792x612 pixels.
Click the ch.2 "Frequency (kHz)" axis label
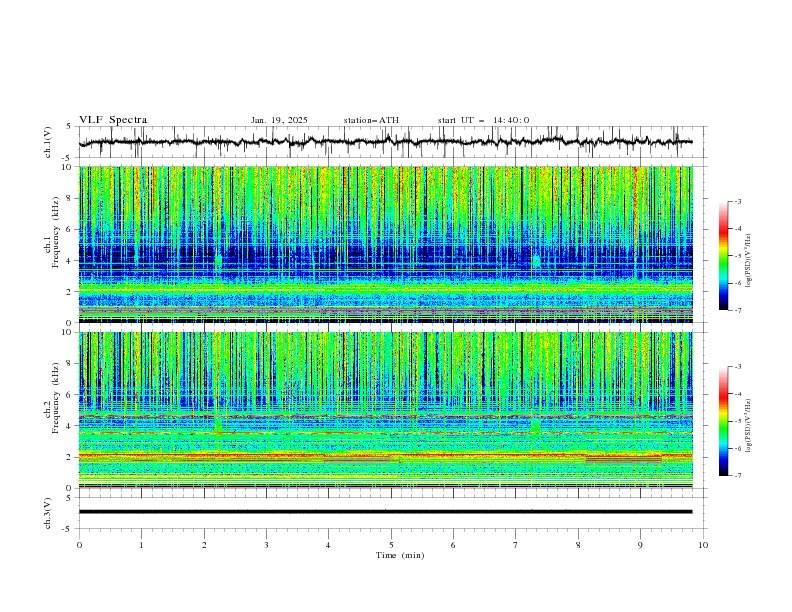coord(56,398)
